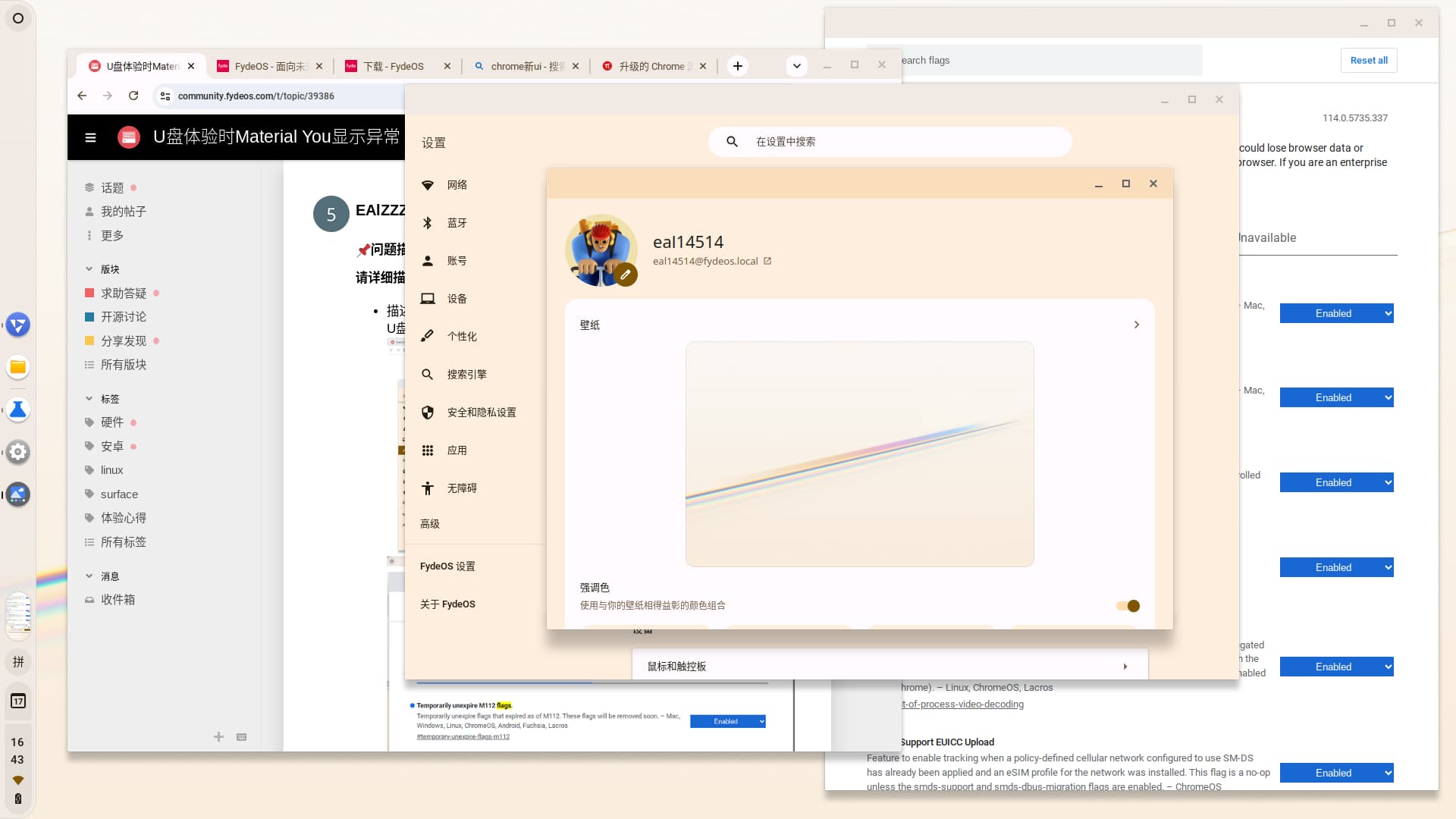The image size is (1456, 819).
Task: Click the eal14514 avatar image
Action: coord(601,250)
